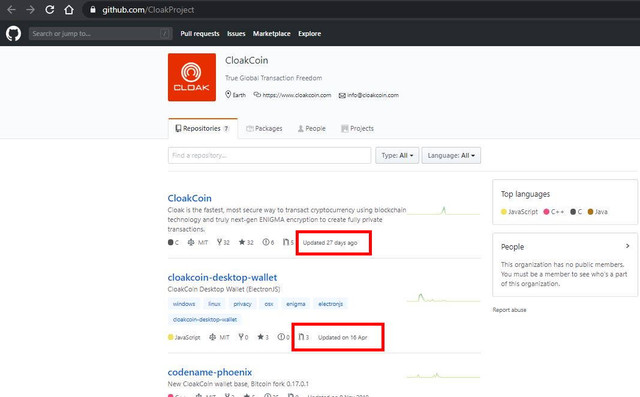Switch to the Projects tab

pos(357,129)
